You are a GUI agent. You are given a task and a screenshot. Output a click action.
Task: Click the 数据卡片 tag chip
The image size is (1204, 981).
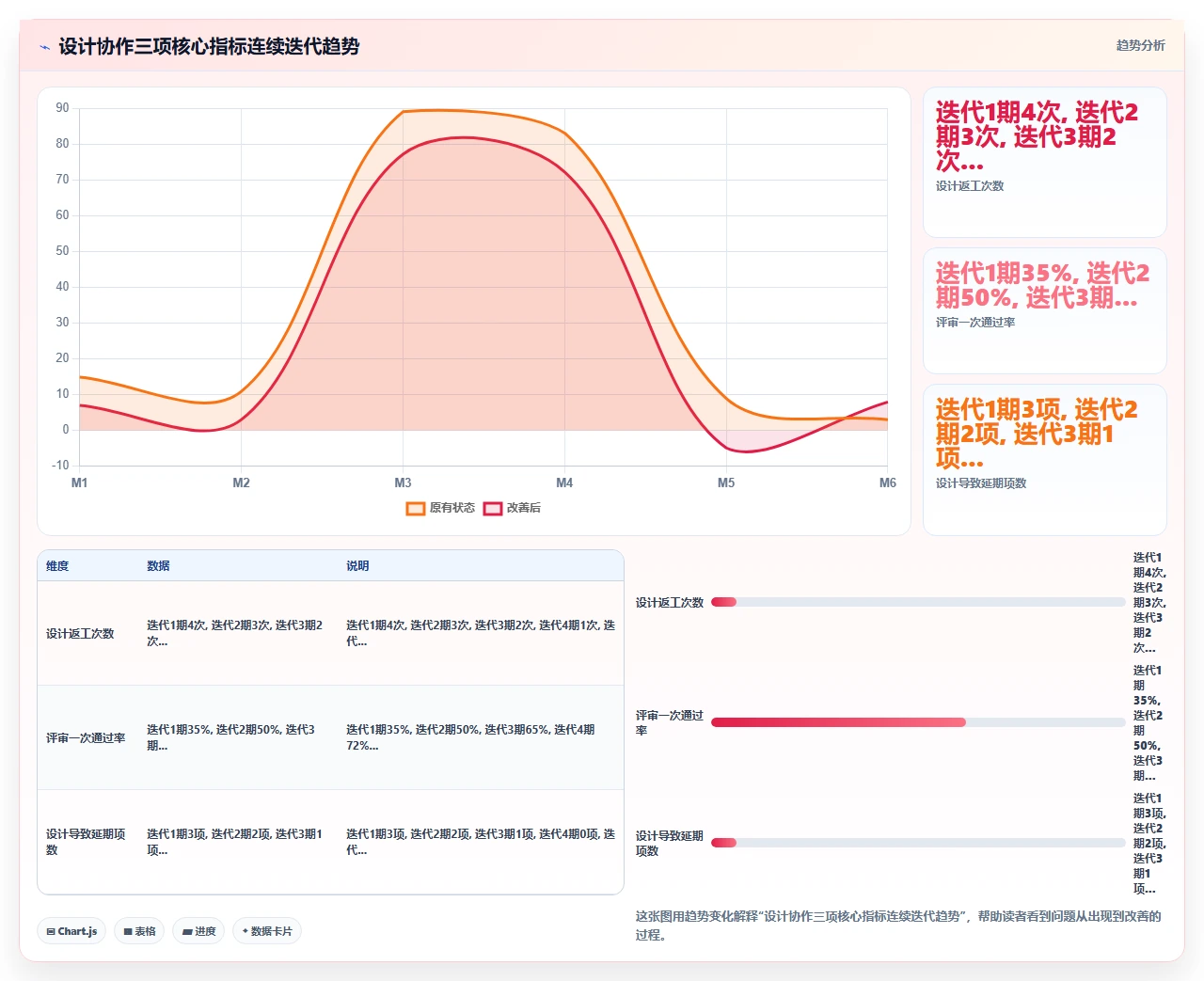[x=267, y=931]
